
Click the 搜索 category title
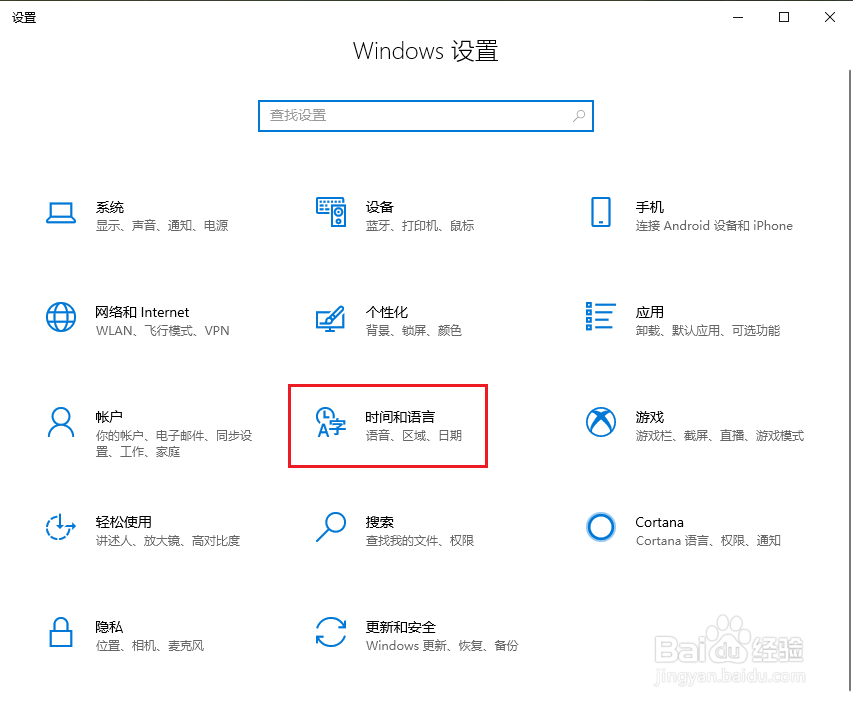(x=379, y=522)
